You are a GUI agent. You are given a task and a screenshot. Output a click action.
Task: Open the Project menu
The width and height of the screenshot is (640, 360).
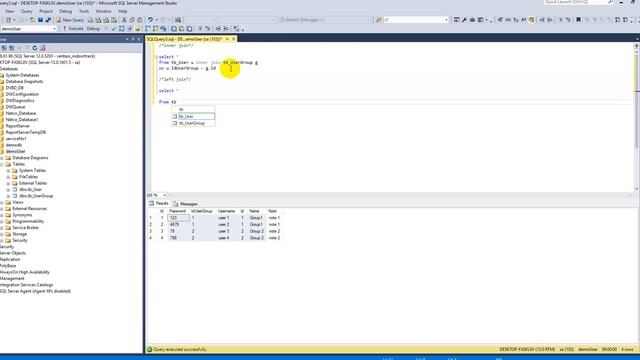[x=46, y=11]
